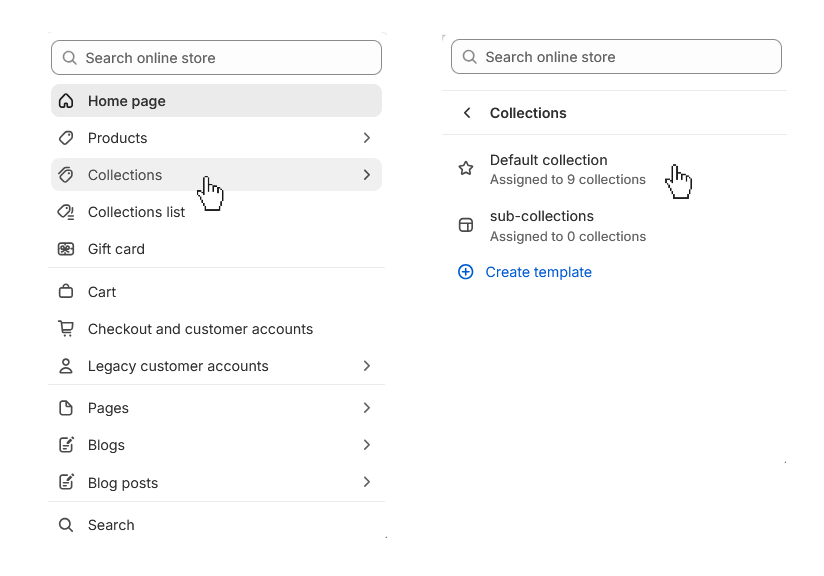Image resolution: width=824 pixels, height=576 pixels.
Task: Select Home page in the menu
Action: click(216, 100)
